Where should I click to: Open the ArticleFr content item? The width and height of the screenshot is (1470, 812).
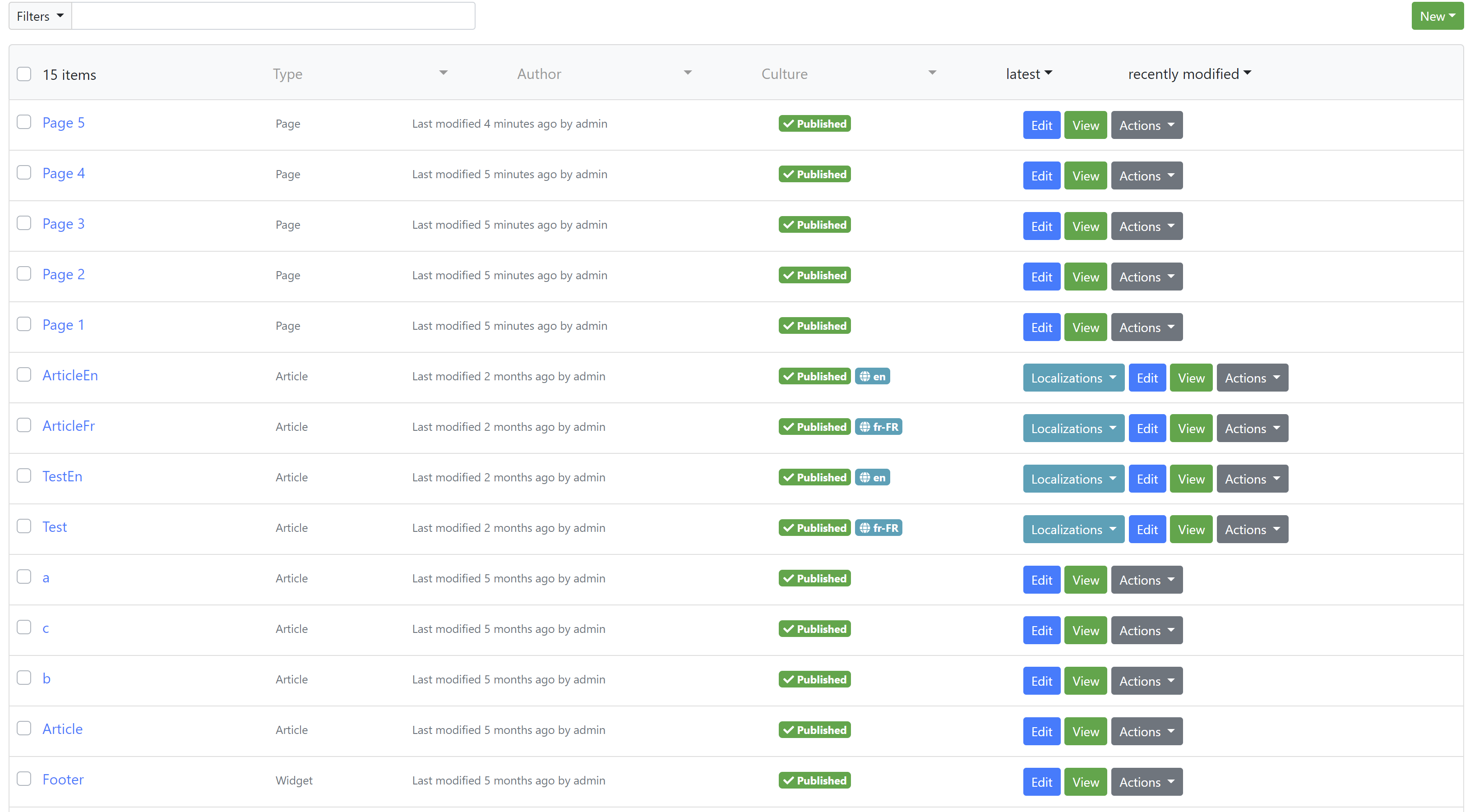69,426
